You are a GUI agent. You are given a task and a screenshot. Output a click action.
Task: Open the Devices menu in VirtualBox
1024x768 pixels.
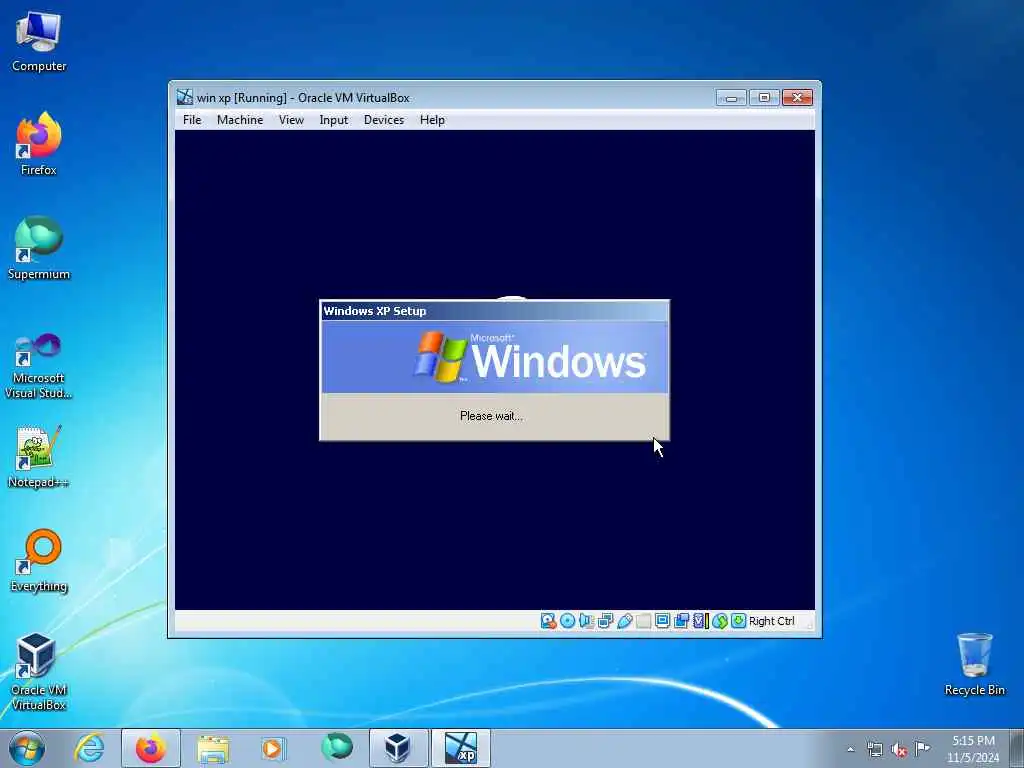384,120
